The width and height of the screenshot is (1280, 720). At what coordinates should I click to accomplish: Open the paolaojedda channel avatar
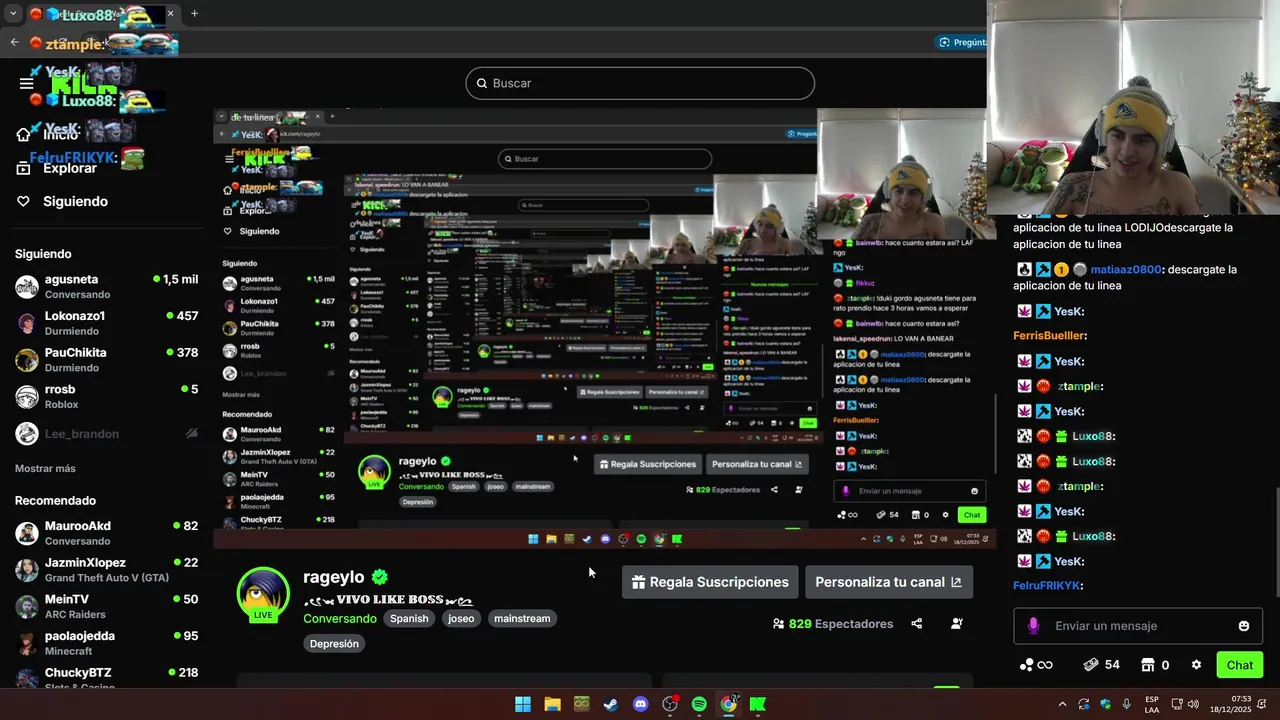pyautogui.click(x=27, y=643)
